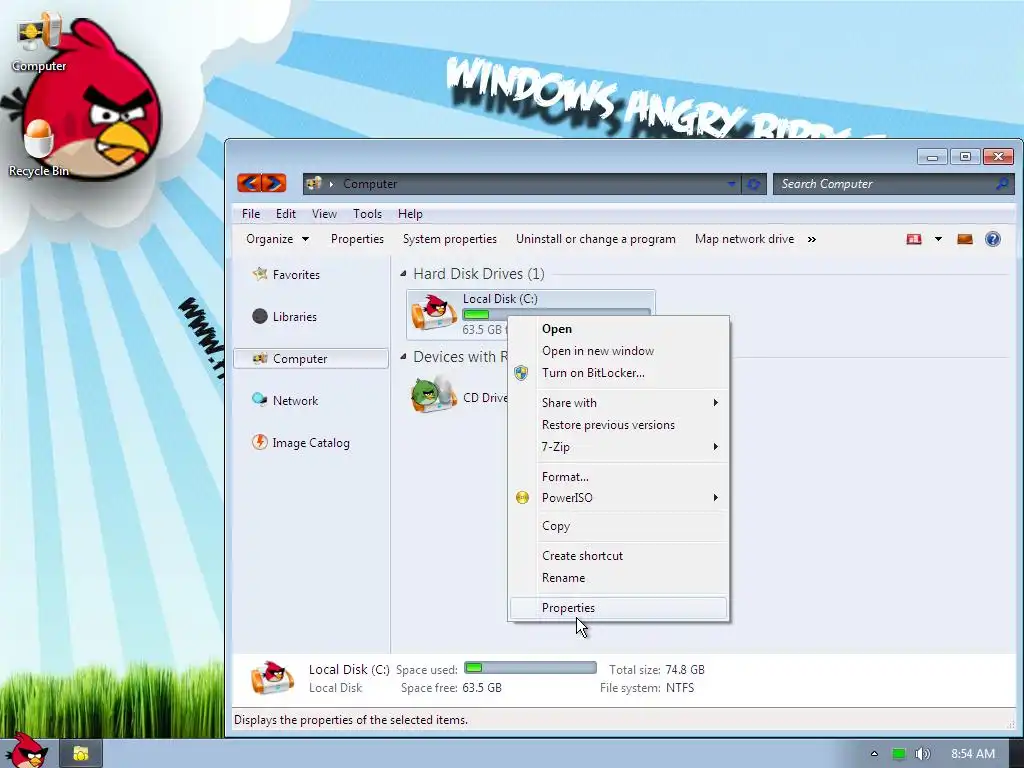Select the CD Drive green bird icon

[x=434, y=393]
